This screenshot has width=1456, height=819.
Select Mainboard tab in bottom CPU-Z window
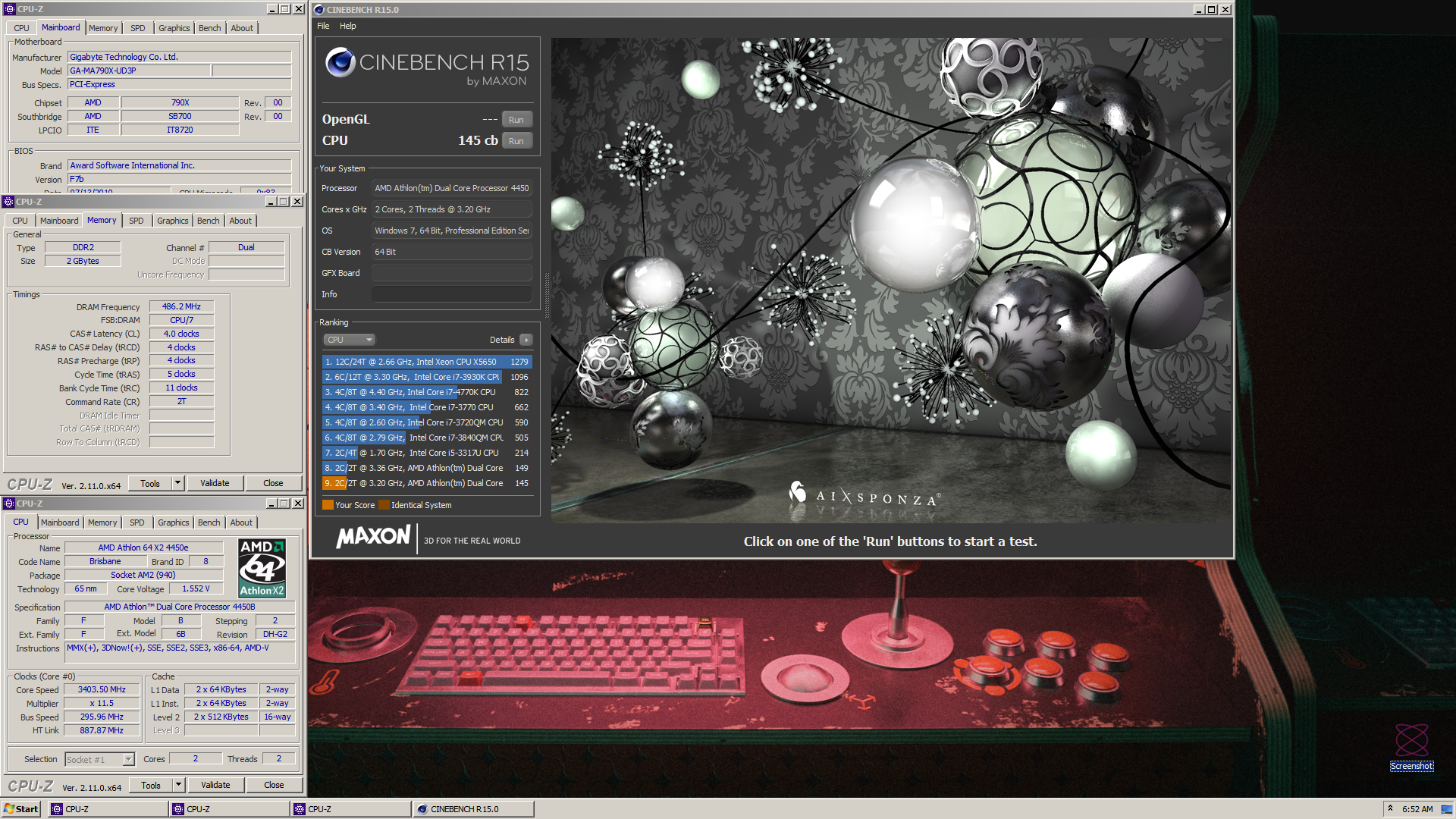tap(60, 522)
